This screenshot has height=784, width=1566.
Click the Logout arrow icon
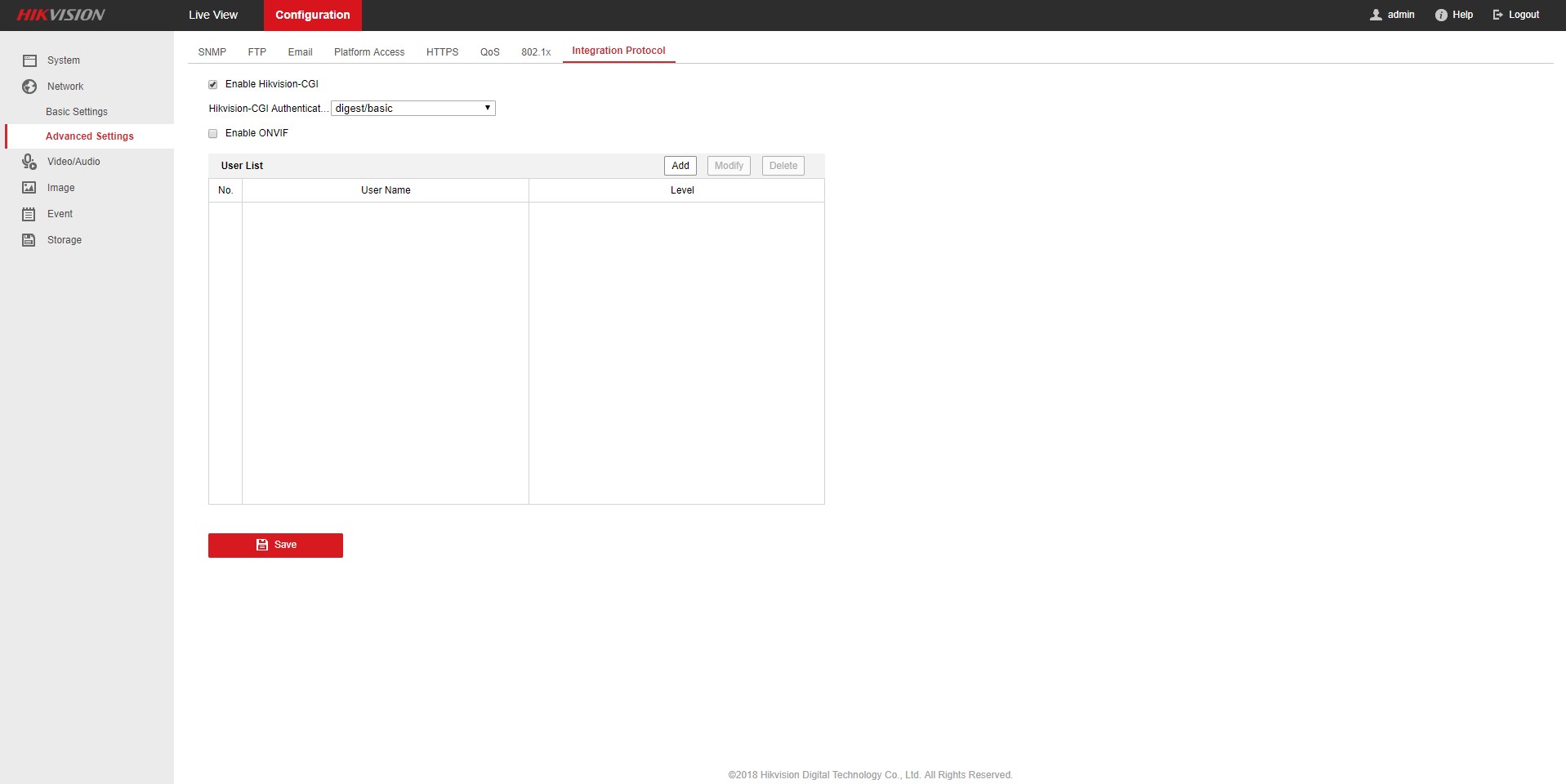click(1498, 15)
